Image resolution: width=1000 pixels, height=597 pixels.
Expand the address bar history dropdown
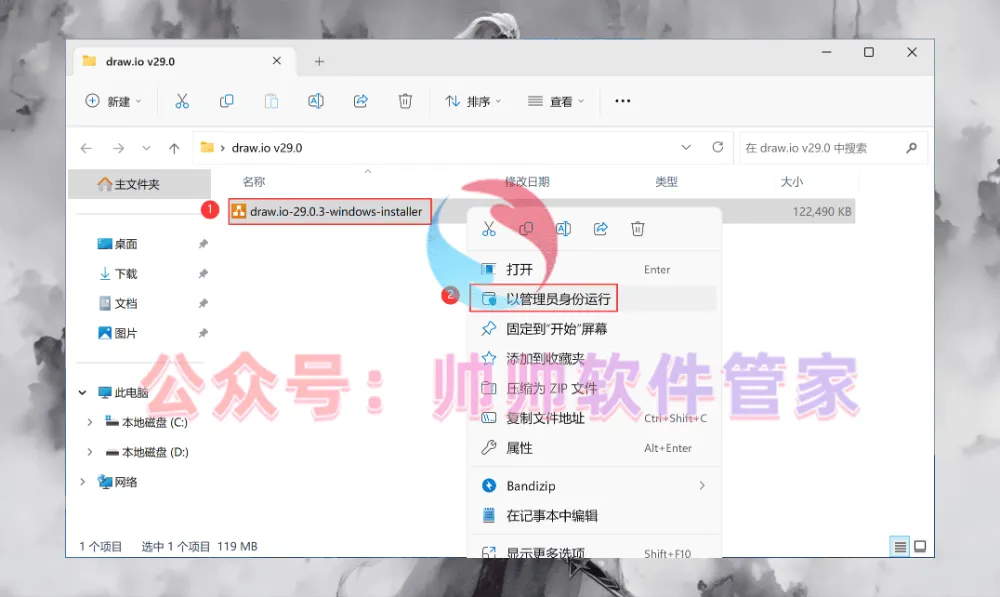[x=686, y=147]
